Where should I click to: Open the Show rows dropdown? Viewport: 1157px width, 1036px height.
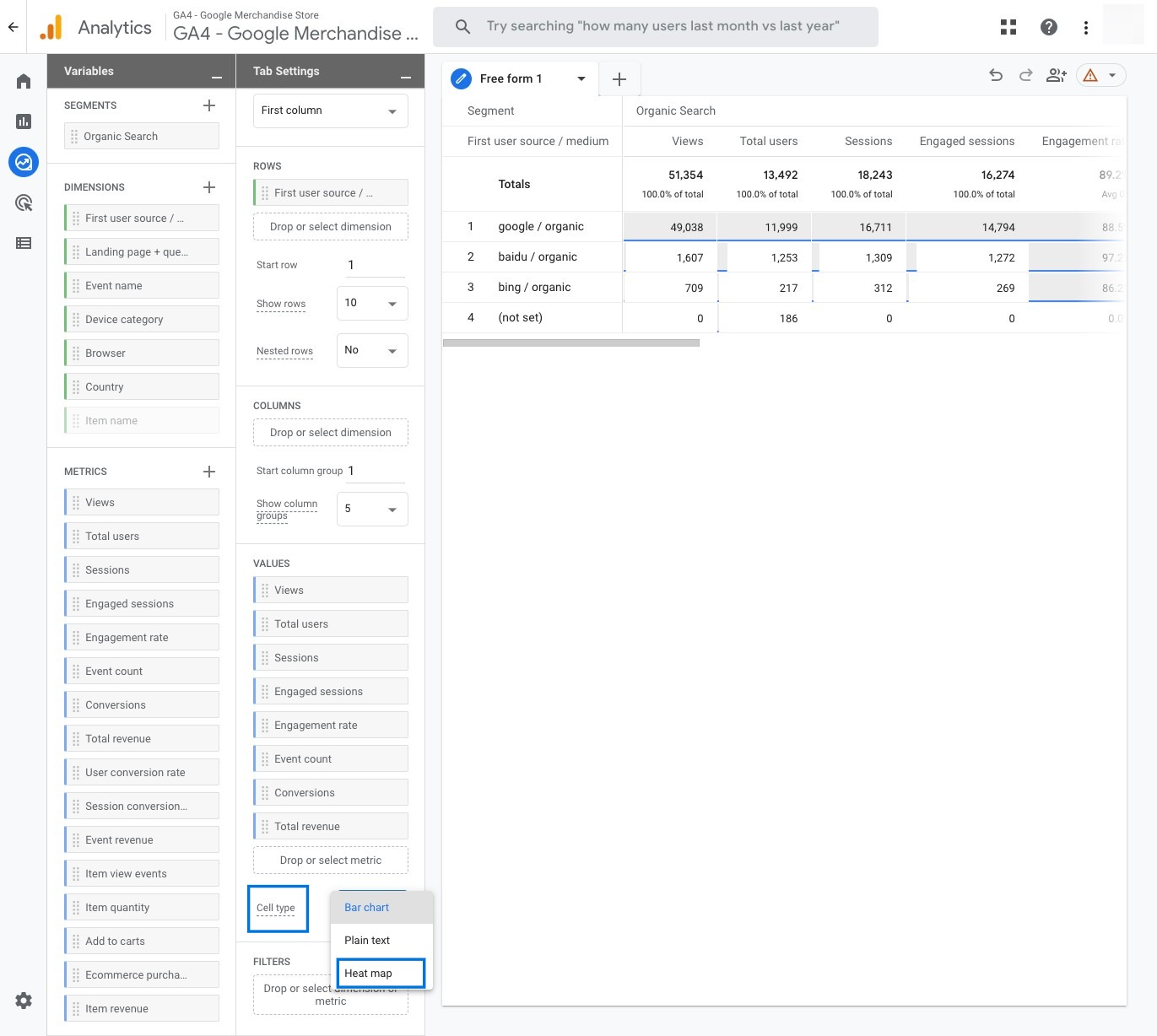372,303
